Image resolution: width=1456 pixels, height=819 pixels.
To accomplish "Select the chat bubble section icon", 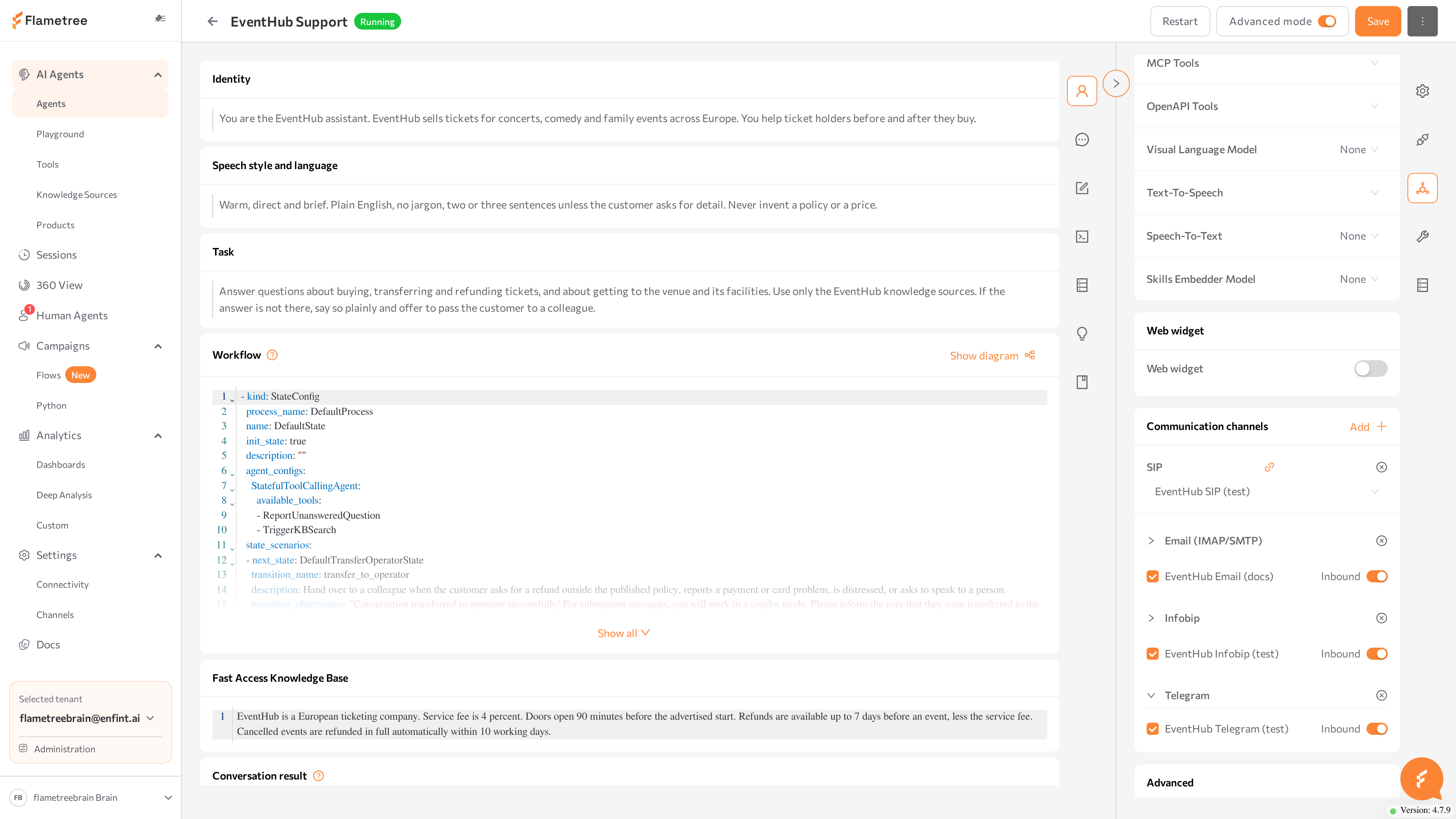I will [x=1082, y=140].
